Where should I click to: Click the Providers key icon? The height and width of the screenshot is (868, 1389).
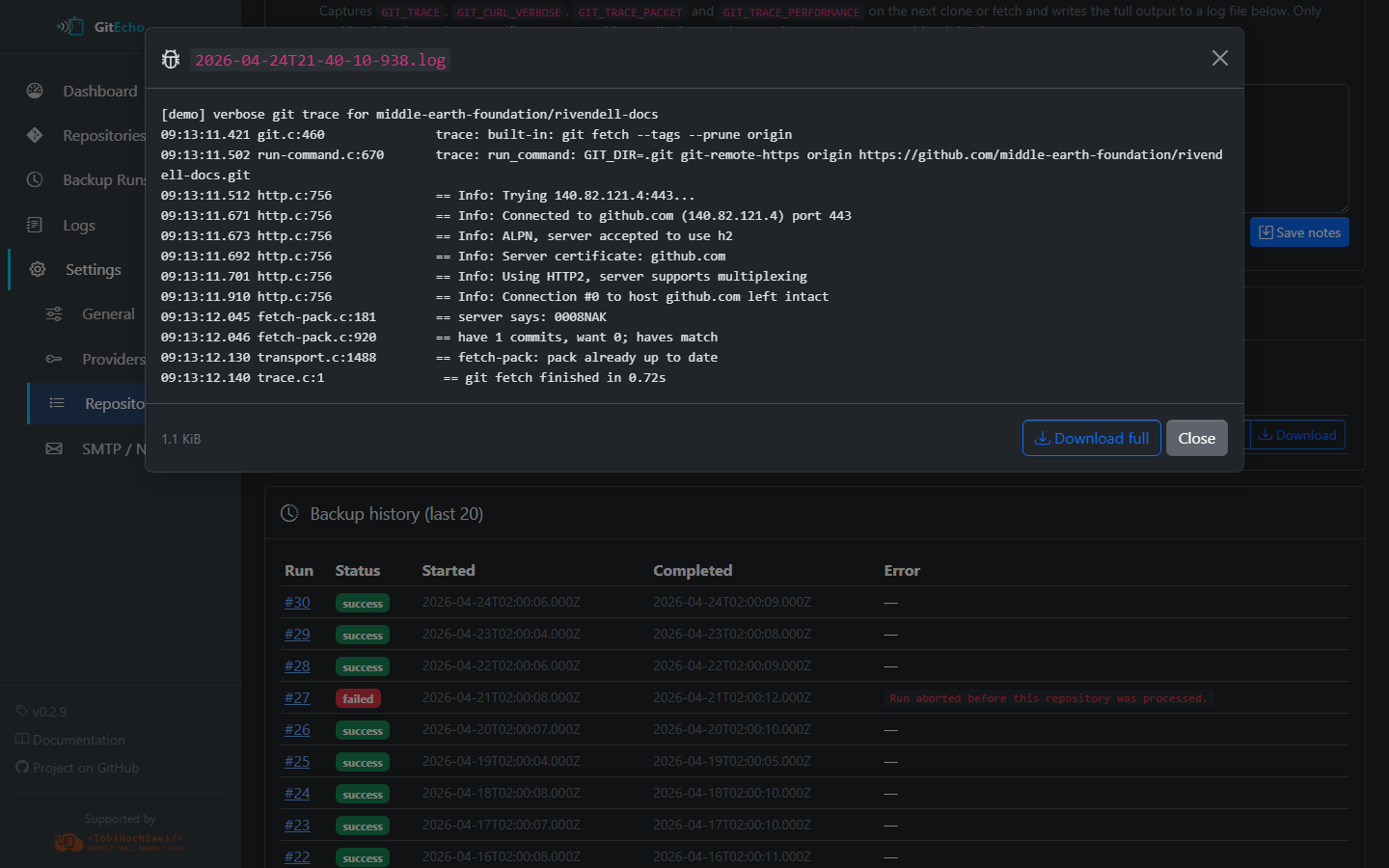point(54,359)
